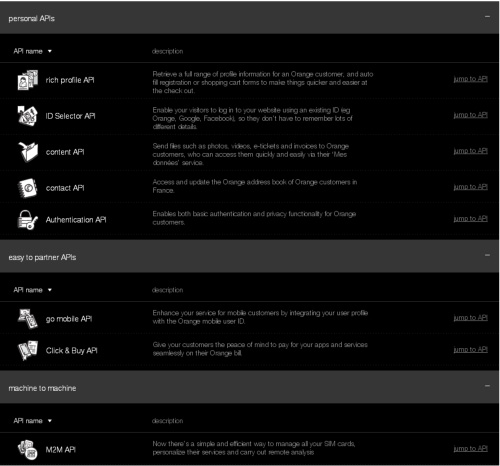The image size is (500, 466).
Task: Follow jump to API link for content API
Action: 470,151
